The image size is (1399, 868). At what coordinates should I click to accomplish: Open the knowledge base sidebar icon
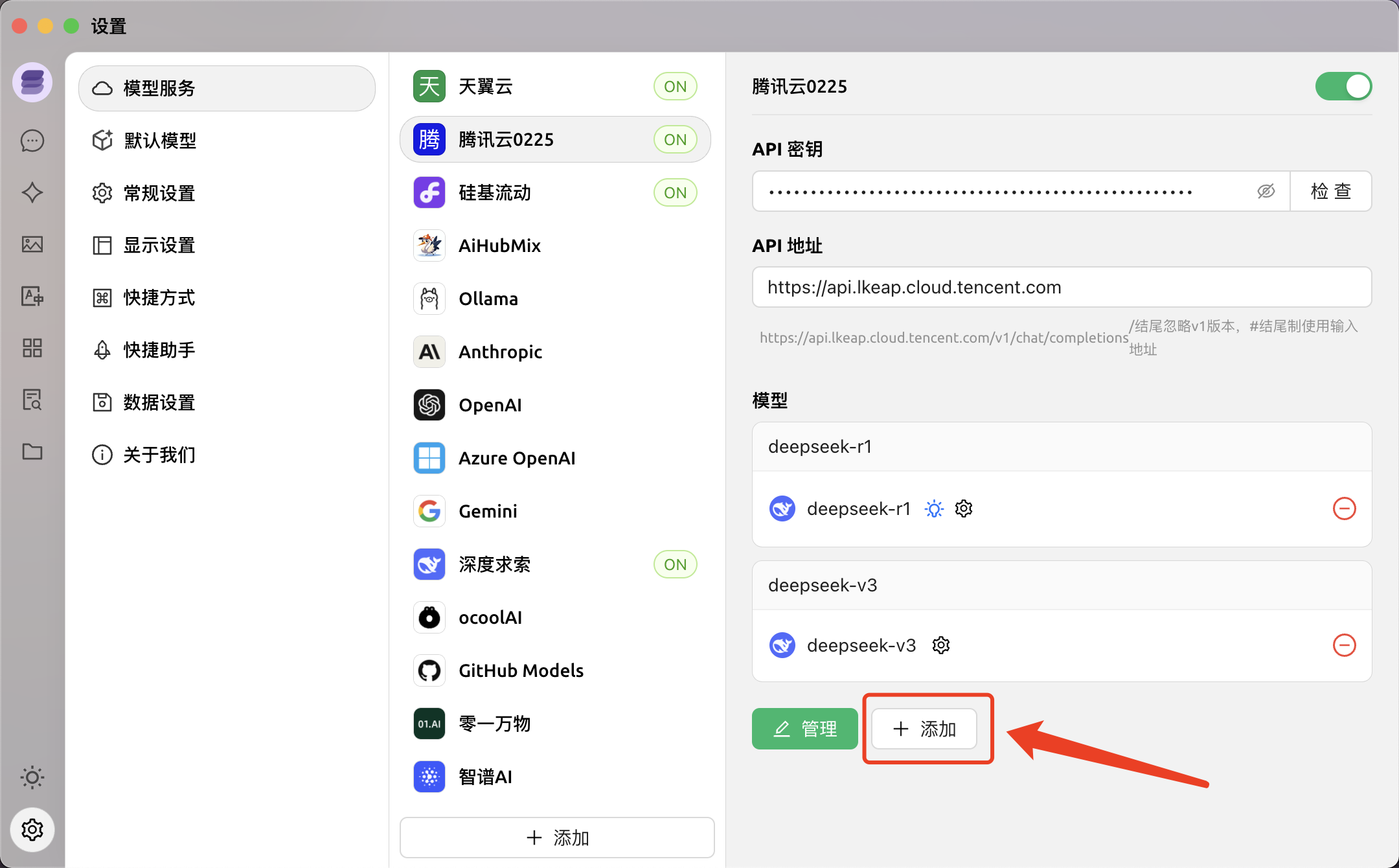coord(32,400)
